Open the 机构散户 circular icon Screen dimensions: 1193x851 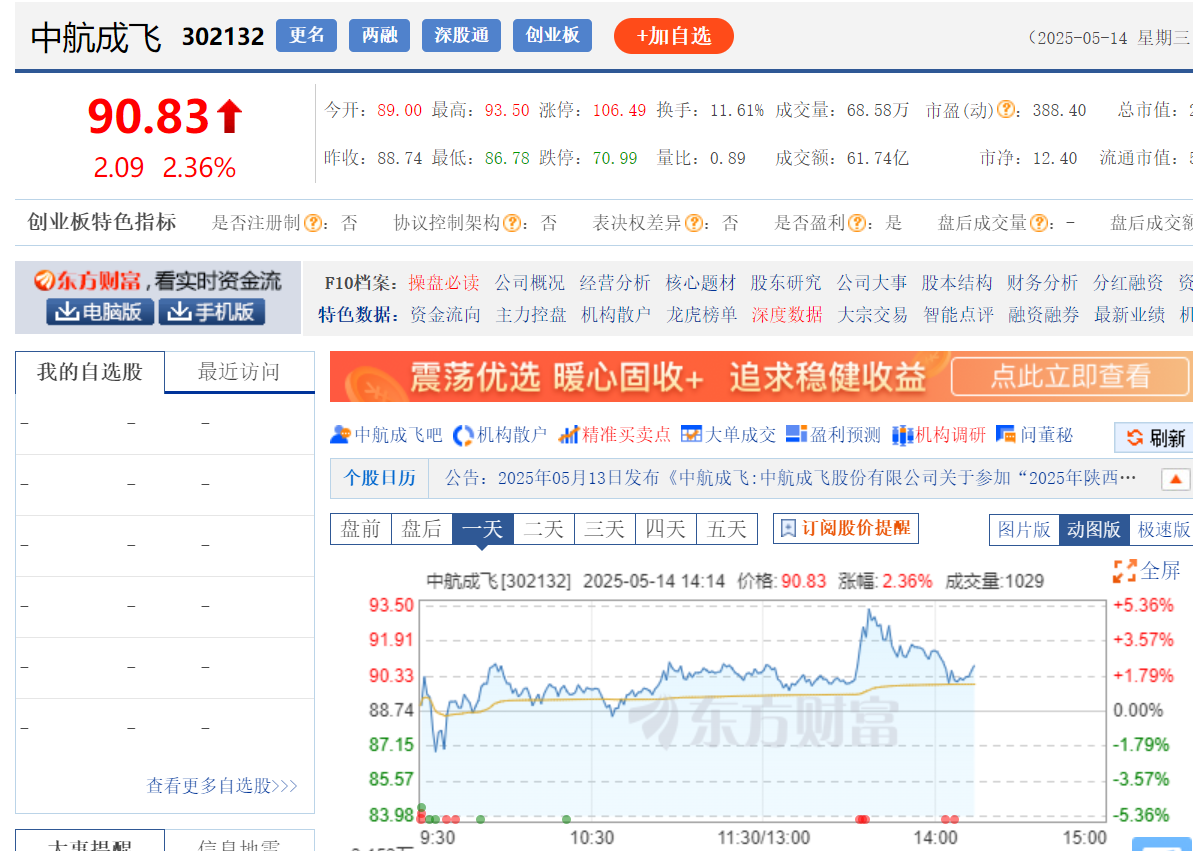pos(463,435)
